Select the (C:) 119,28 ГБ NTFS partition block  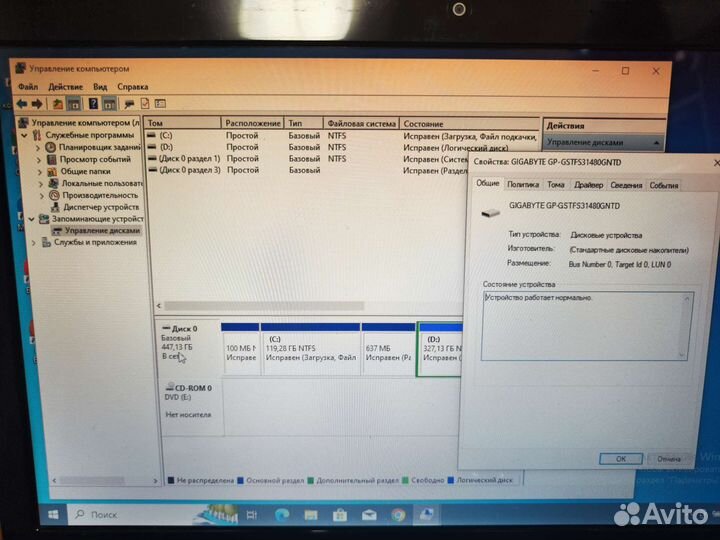click(310, 349)
